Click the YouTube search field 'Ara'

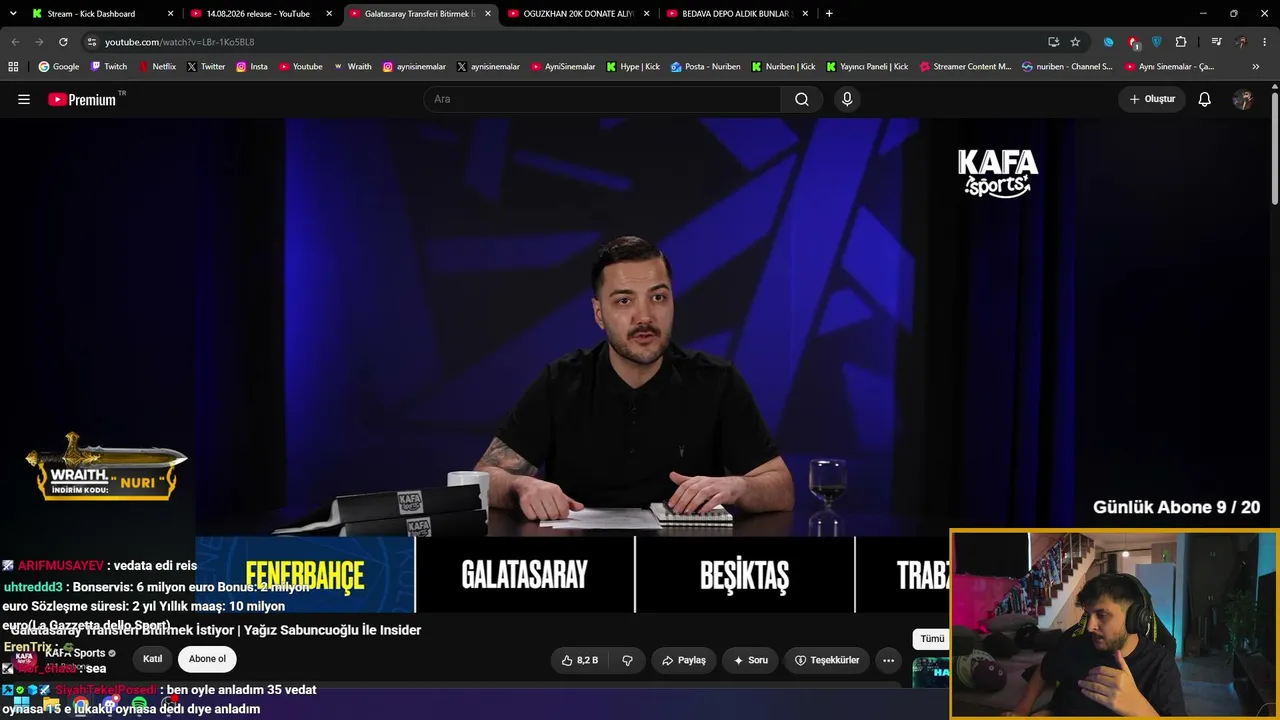(x=603, y=99)
